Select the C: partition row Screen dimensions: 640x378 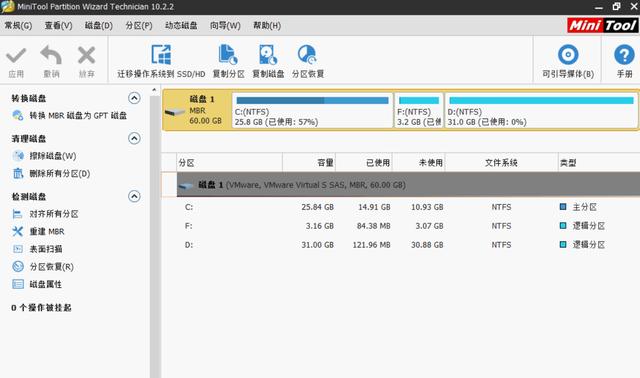pyautogui.click(x=408, y=207)
